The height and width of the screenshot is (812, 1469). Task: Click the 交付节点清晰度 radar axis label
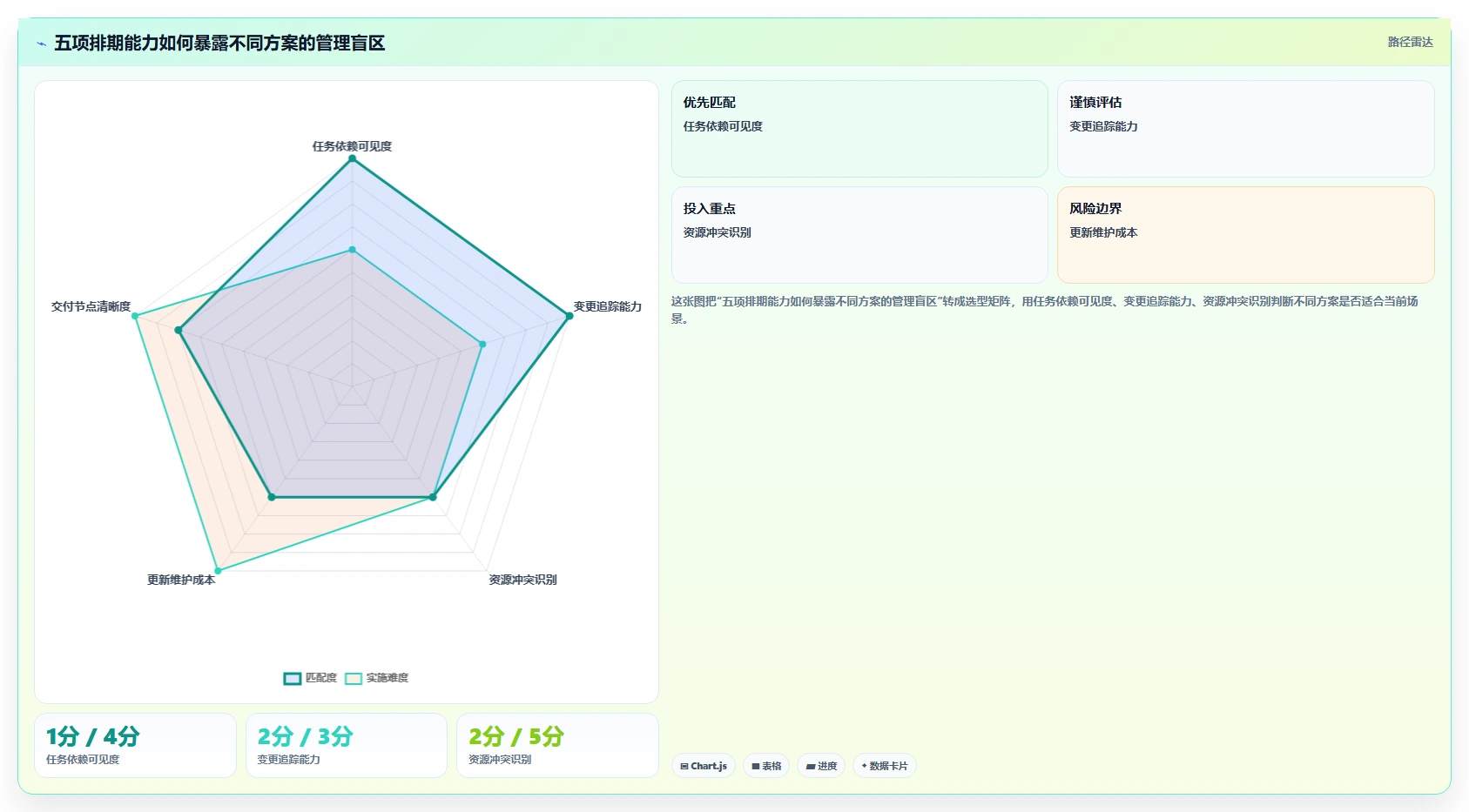click(x=91, y=306)
